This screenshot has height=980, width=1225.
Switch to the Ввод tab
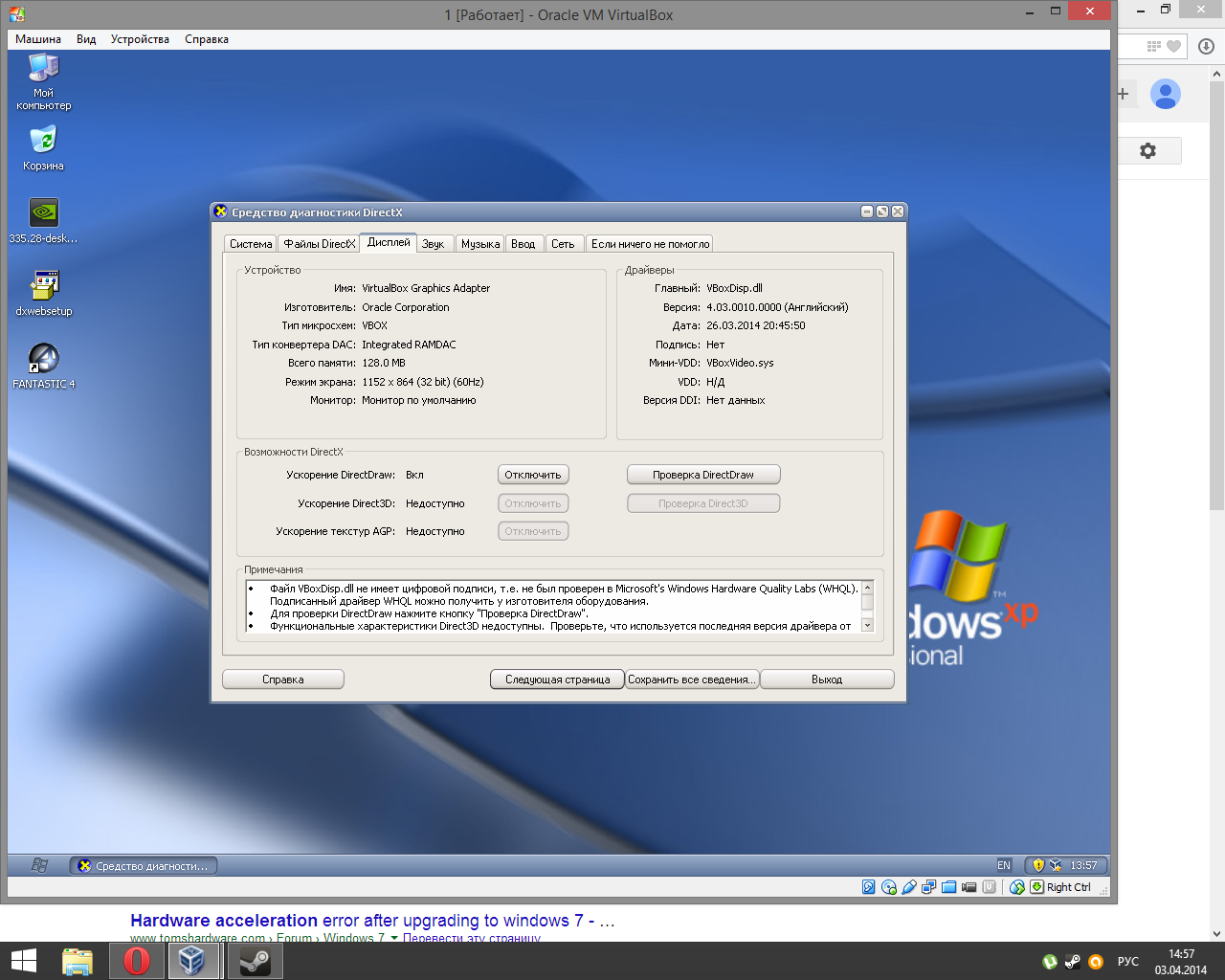523,244
